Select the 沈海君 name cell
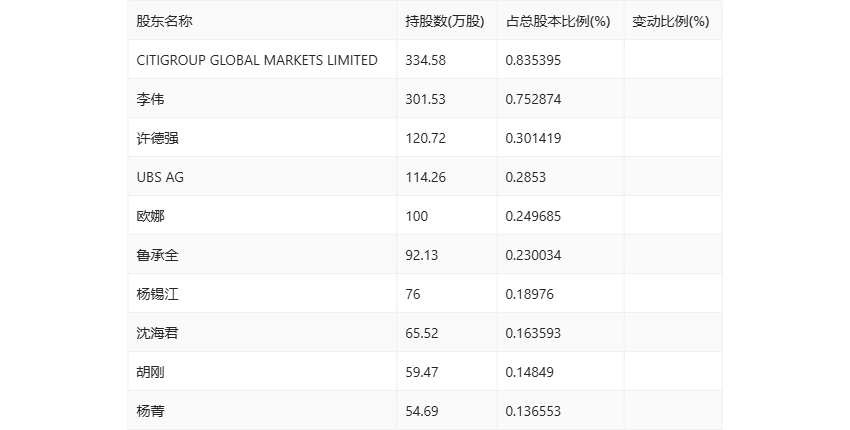Screen dimensions: 850x430 click(x=158, y=333)
